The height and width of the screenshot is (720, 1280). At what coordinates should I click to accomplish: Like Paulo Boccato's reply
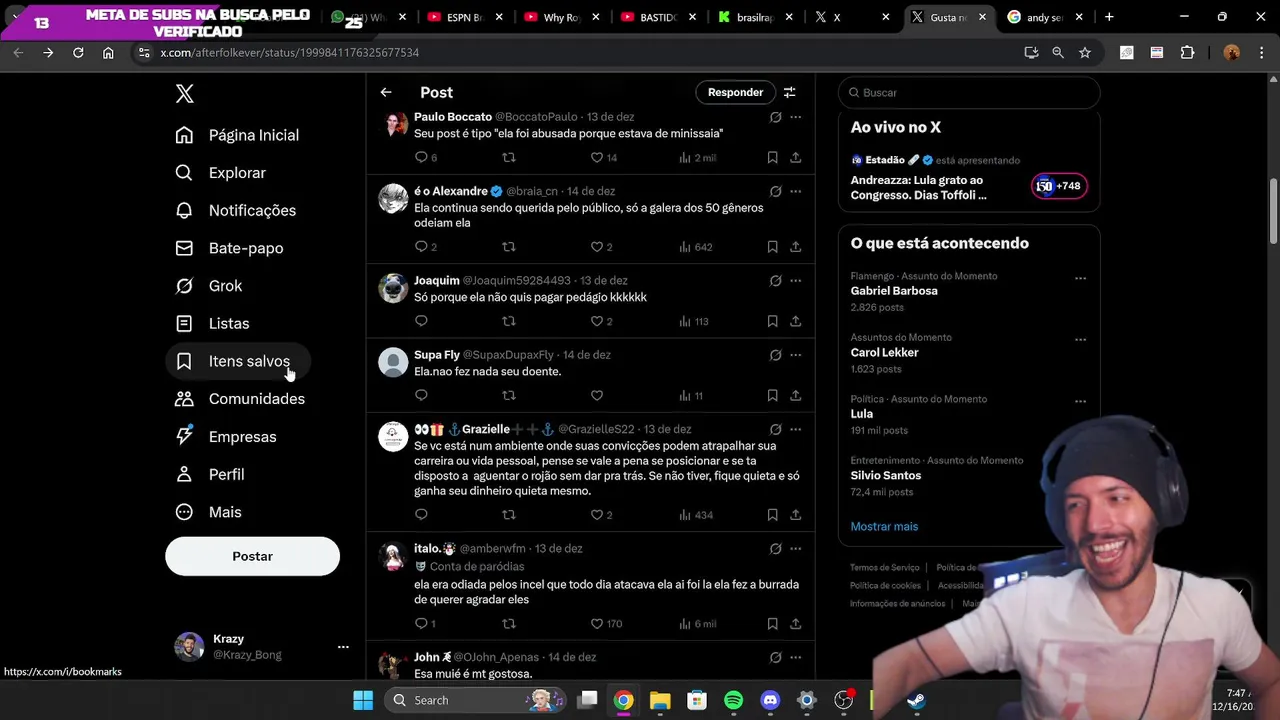click(597, 157)
